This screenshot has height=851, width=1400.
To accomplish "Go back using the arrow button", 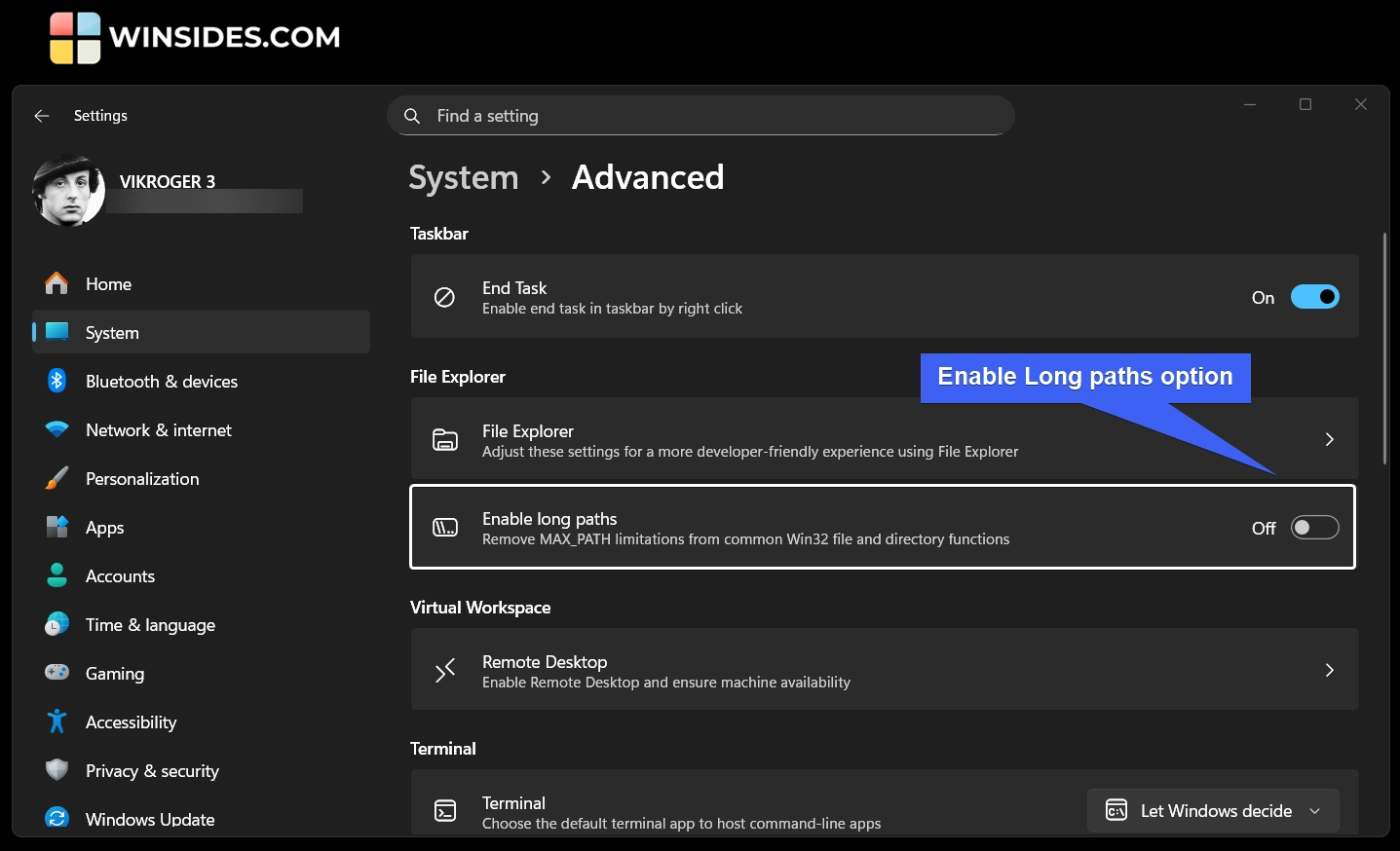I will click(x=41, y=115).
